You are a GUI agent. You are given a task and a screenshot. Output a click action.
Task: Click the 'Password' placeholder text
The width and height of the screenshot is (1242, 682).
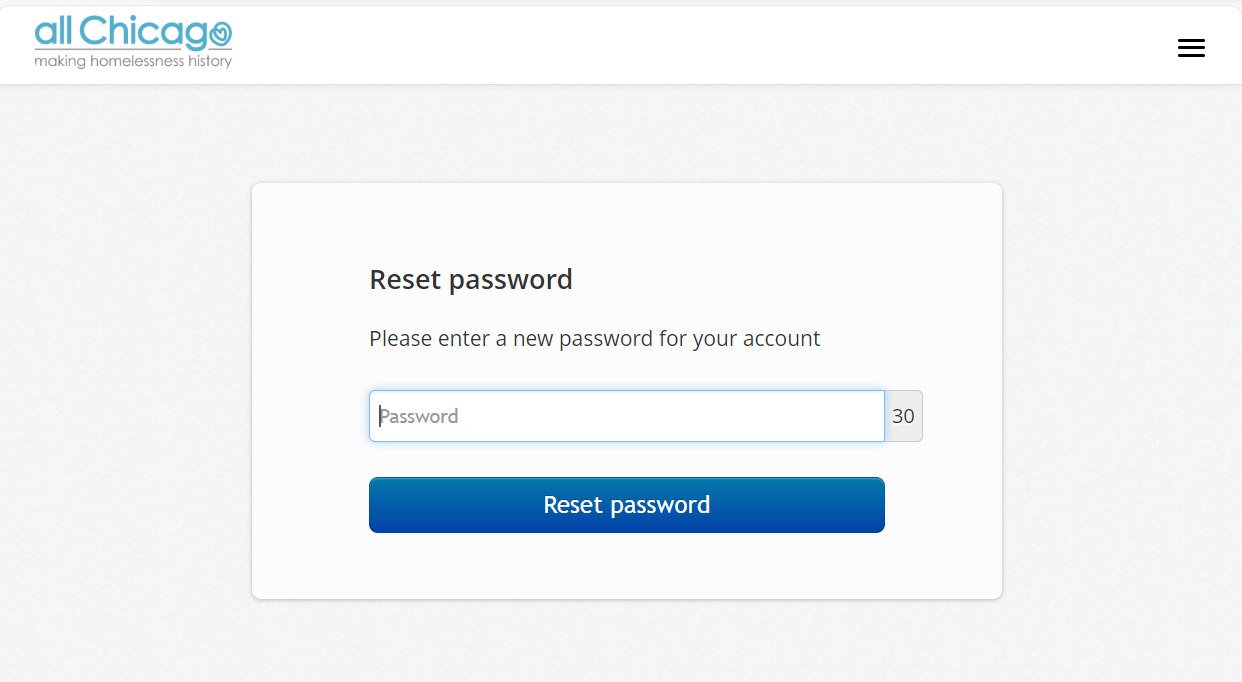tap(418, 416)
